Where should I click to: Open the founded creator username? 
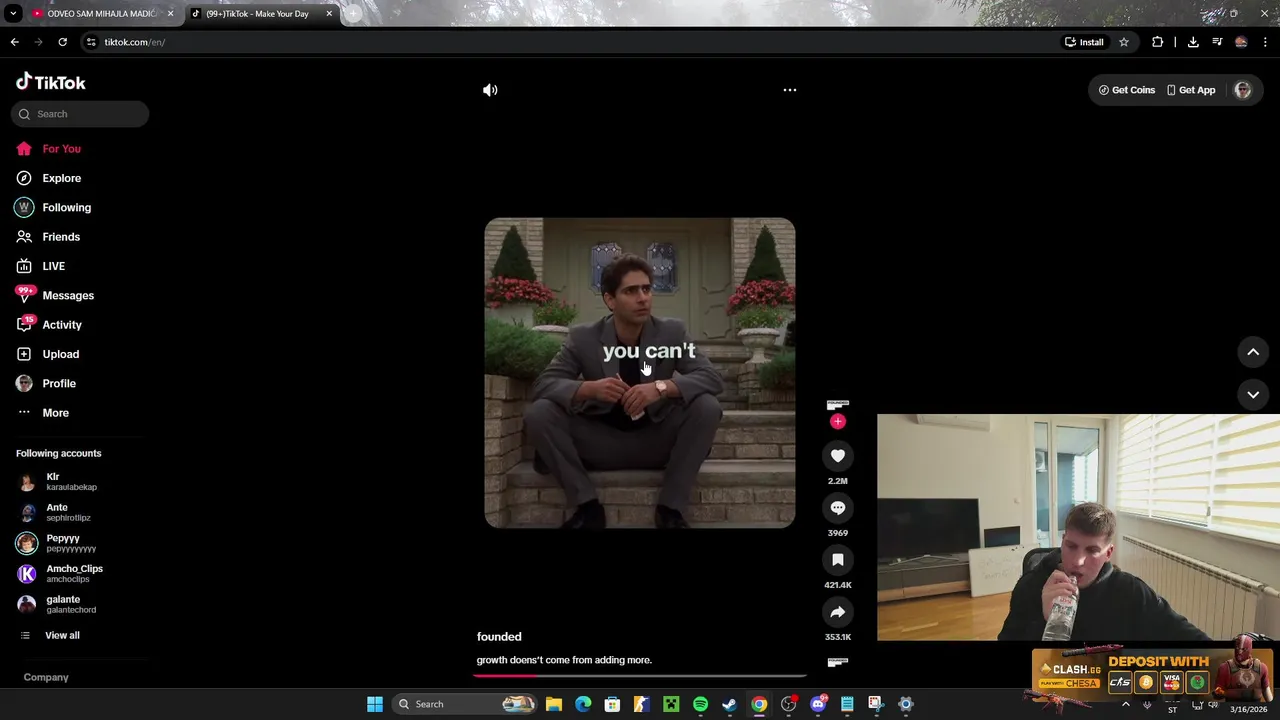(x=499, y=637)
